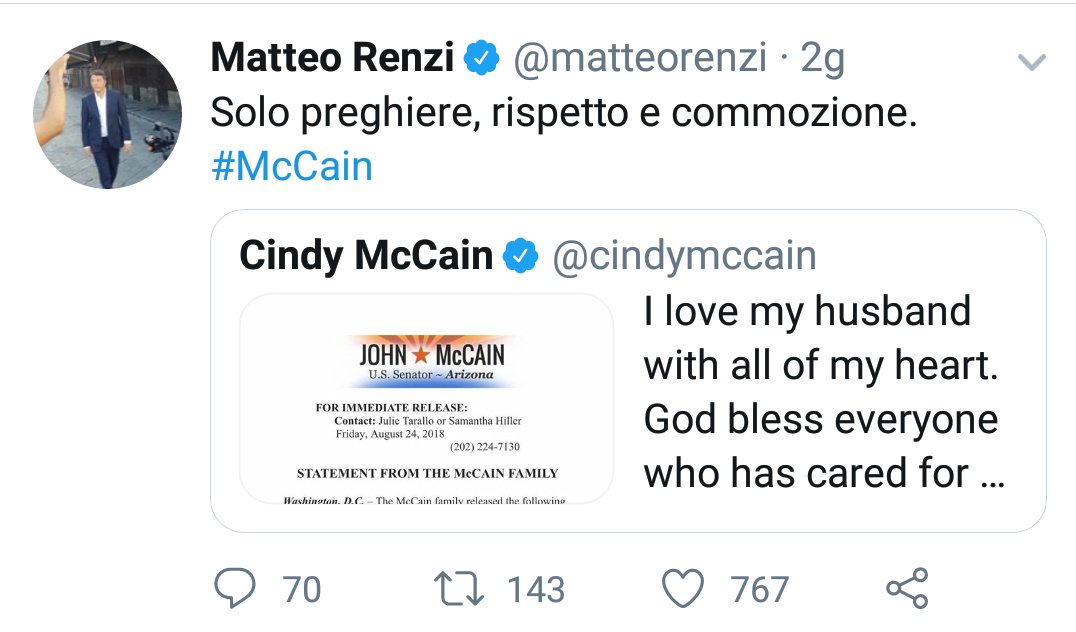Image resolution: width=1076 pixels, height=632 pixels.
Task: Click the reply speech bubble icon
Action: point(236,589)
